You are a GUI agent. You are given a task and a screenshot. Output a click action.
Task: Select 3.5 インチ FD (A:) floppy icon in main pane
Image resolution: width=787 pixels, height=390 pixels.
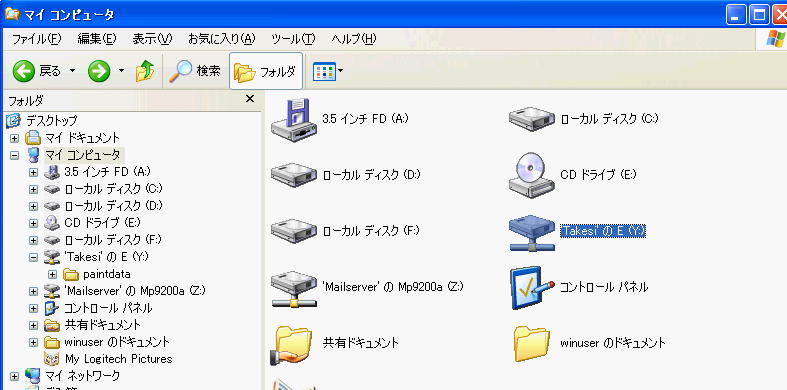tap(294, 120)
